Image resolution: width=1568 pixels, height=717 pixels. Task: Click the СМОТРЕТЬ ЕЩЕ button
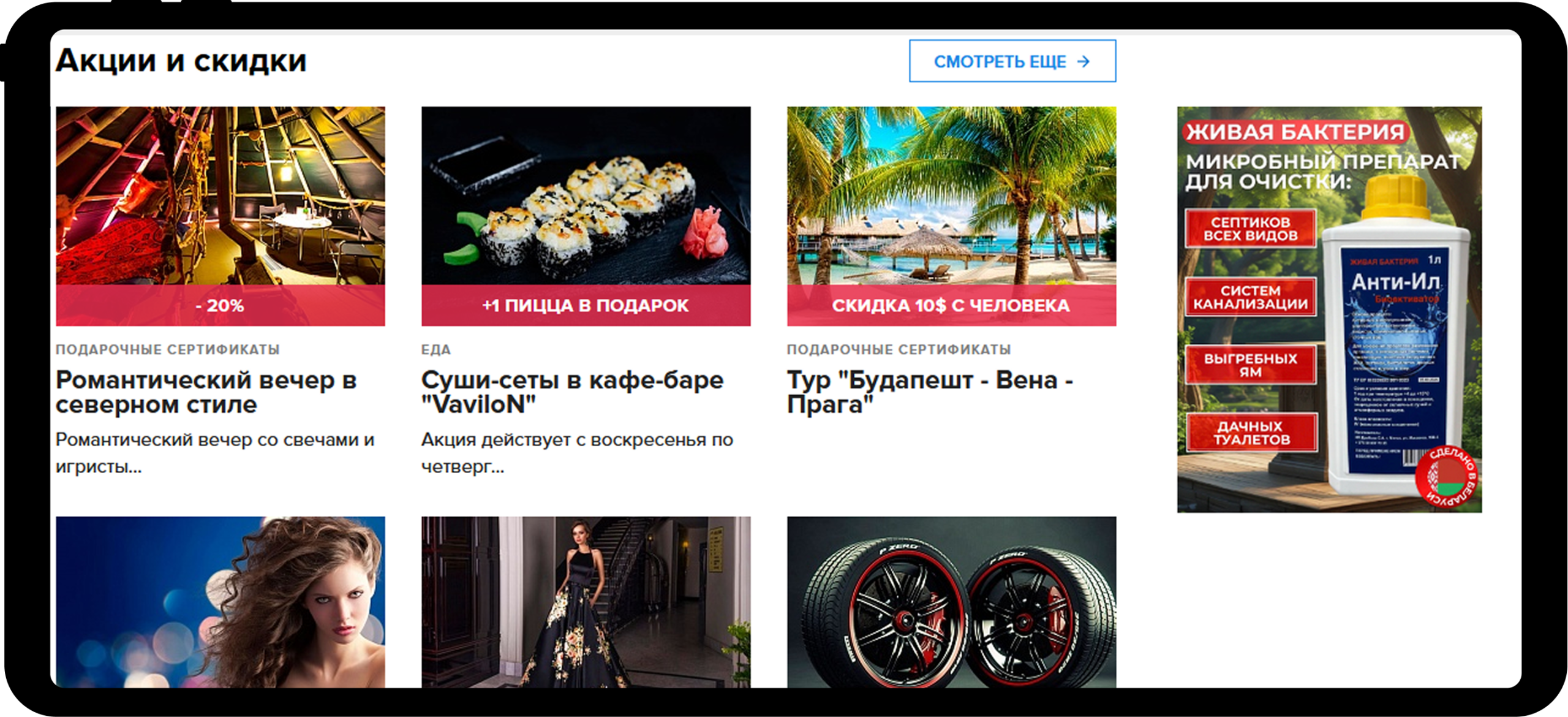1012,61
